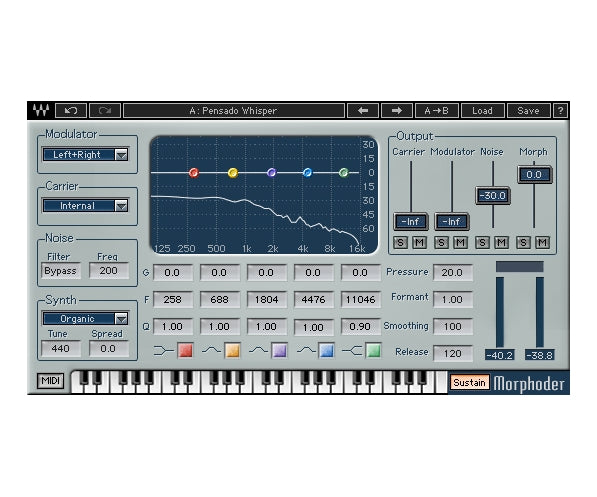Click the low shelf filter type icon
597x497 pixels.
(164, 350)
